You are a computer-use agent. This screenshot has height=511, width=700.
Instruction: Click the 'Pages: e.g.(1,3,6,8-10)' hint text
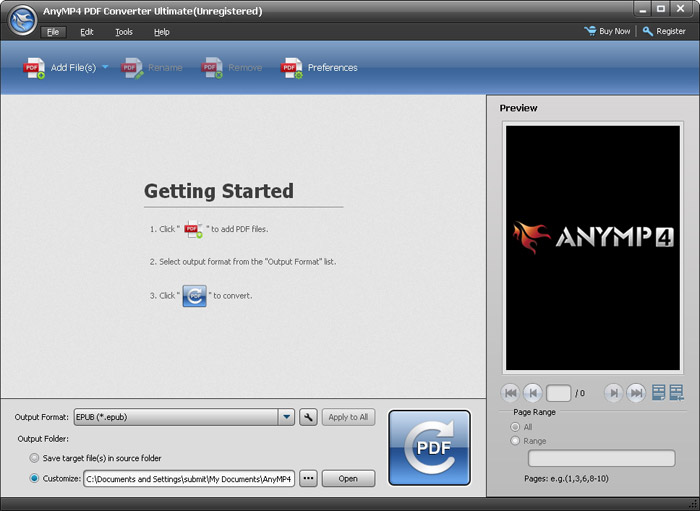point(566,479)
